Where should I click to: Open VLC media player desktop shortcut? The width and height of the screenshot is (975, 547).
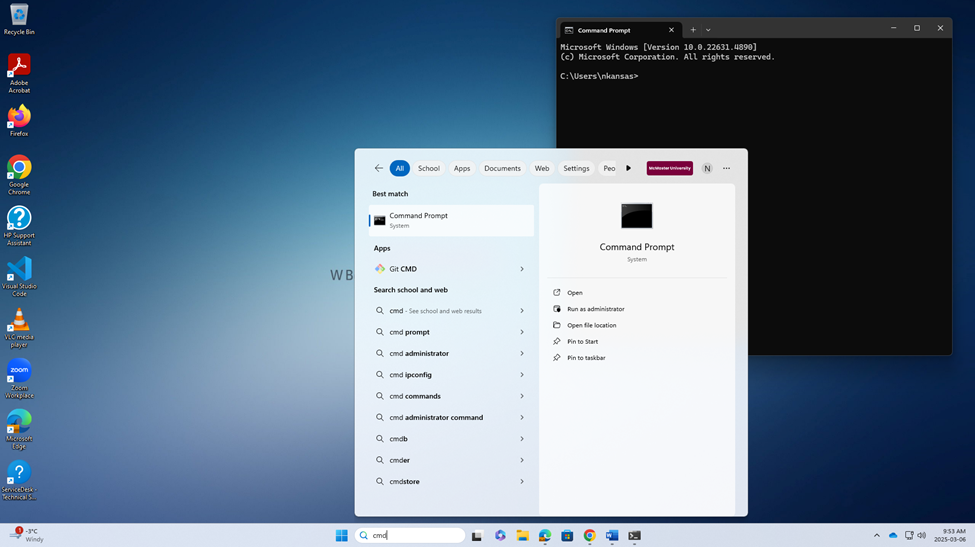pyautogui.click(x=19, y=322)
